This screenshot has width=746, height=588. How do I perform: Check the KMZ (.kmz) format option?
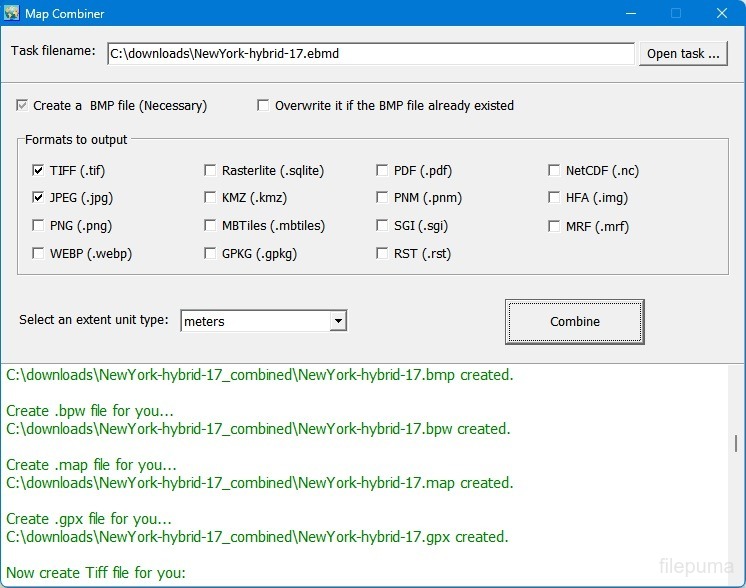tap(210, 198)
